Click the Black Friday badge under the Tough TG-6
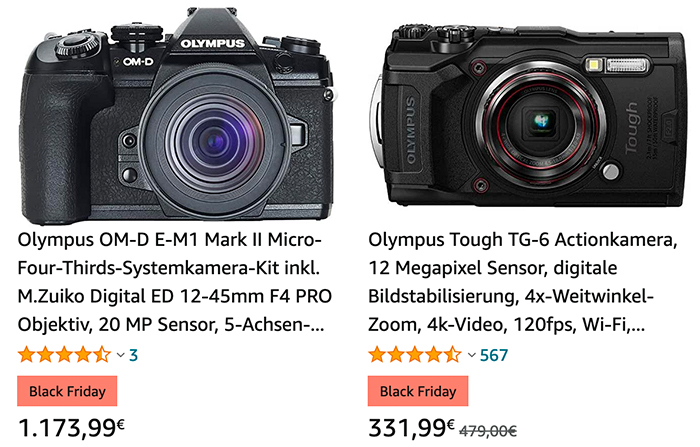The height and width of the screenshot is (447, 700). pos(418,391)
